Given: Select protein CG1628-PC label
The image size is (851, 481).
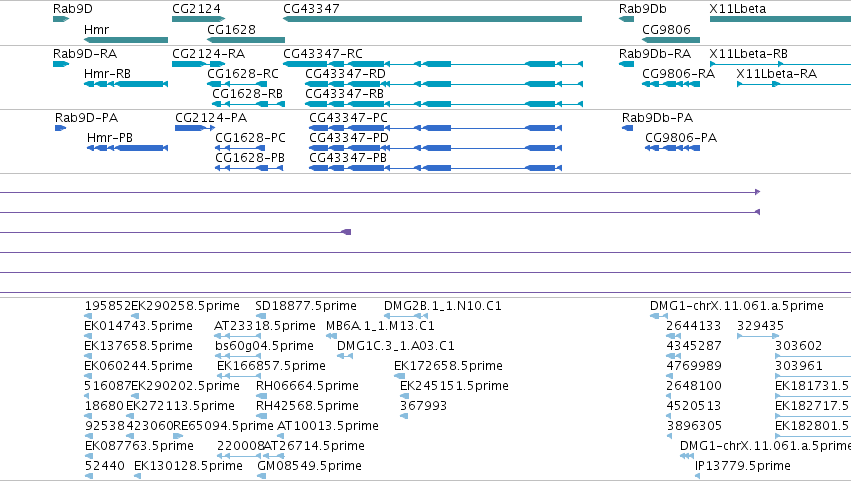Looking at the screenshot, I should [x=250, y=138].
